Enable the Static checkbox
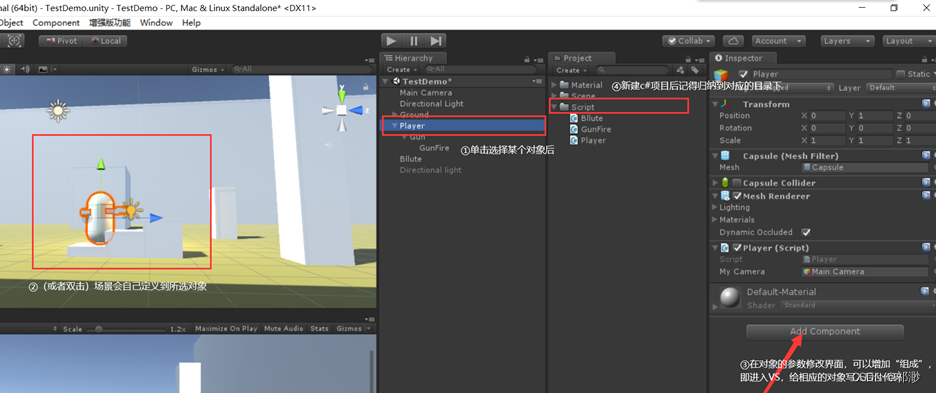Viewport: 936px width, 393px height. 901,74
